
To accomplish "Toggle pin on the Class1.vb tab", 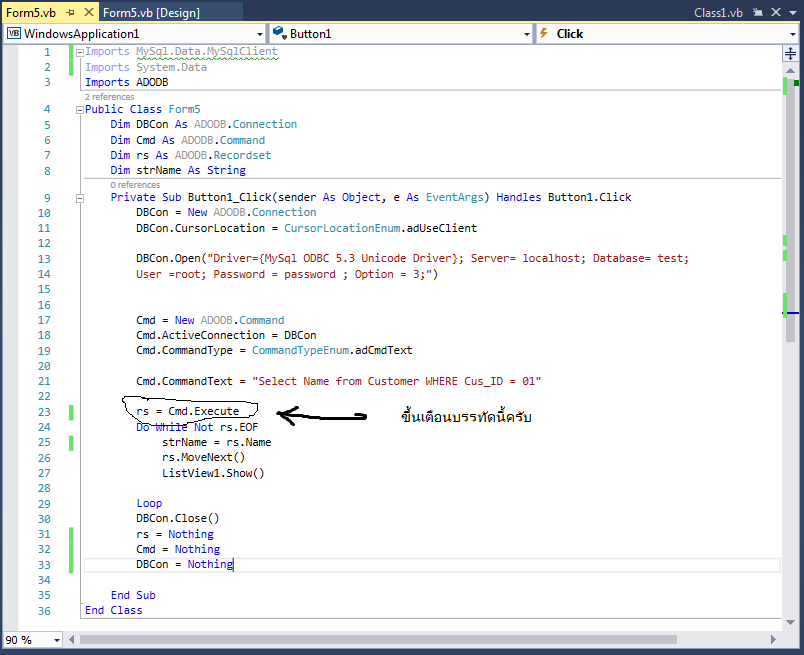I will [757, 12].
